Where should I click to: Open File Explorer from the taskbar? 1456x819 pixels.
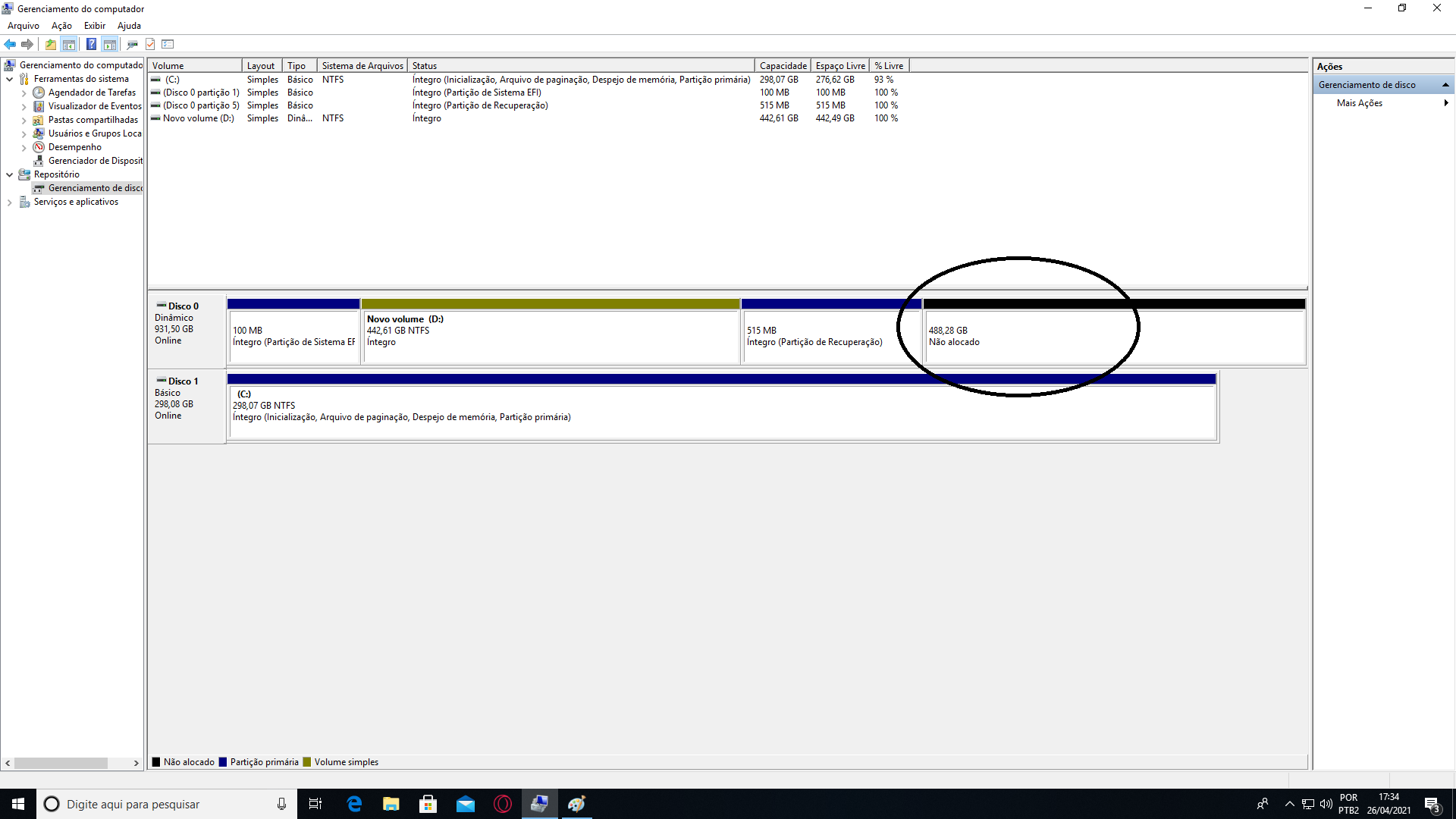click(x=391, y=804)
